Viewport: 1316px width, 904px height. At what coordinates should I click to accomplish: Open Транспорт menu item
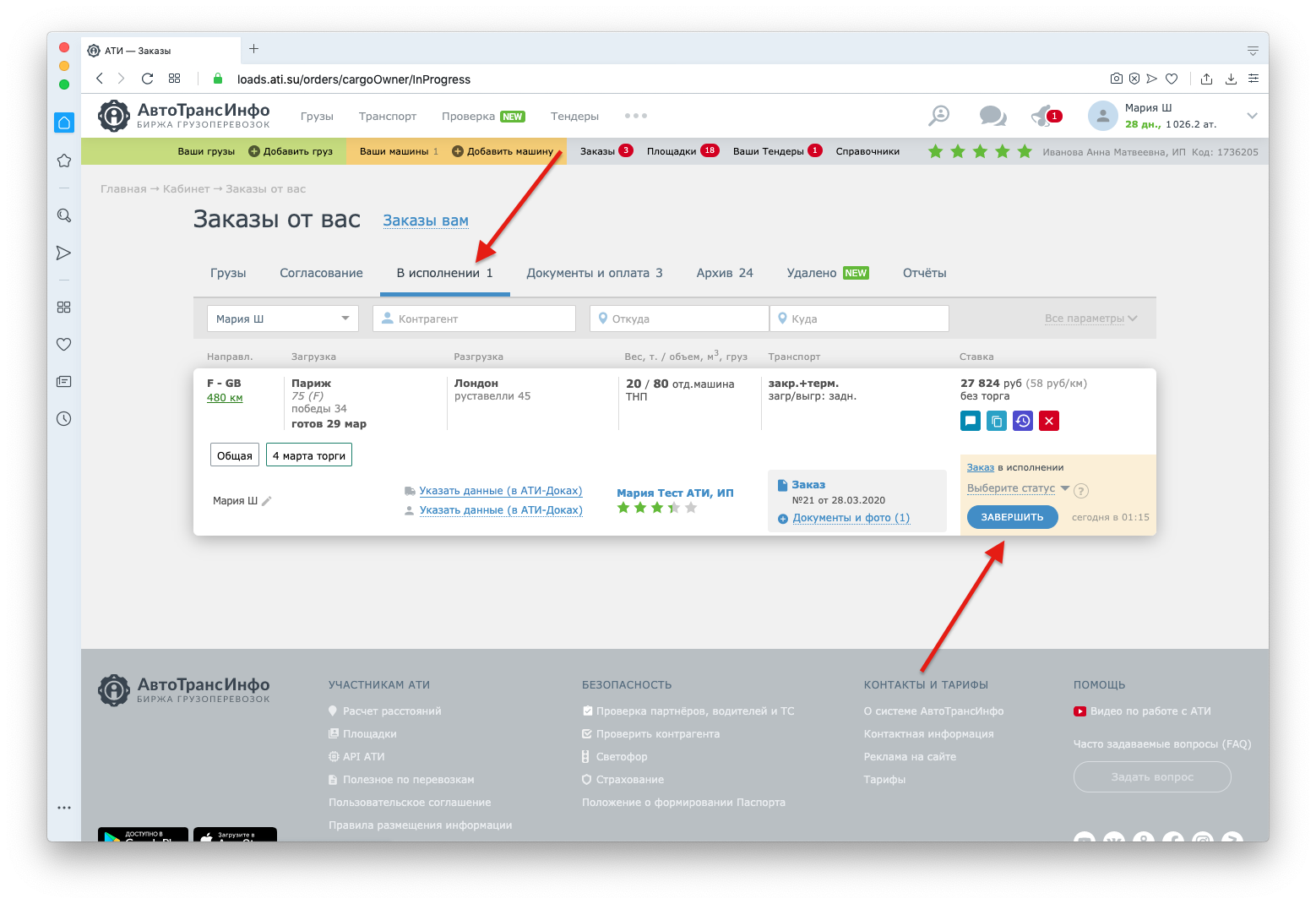pos(388,116)
